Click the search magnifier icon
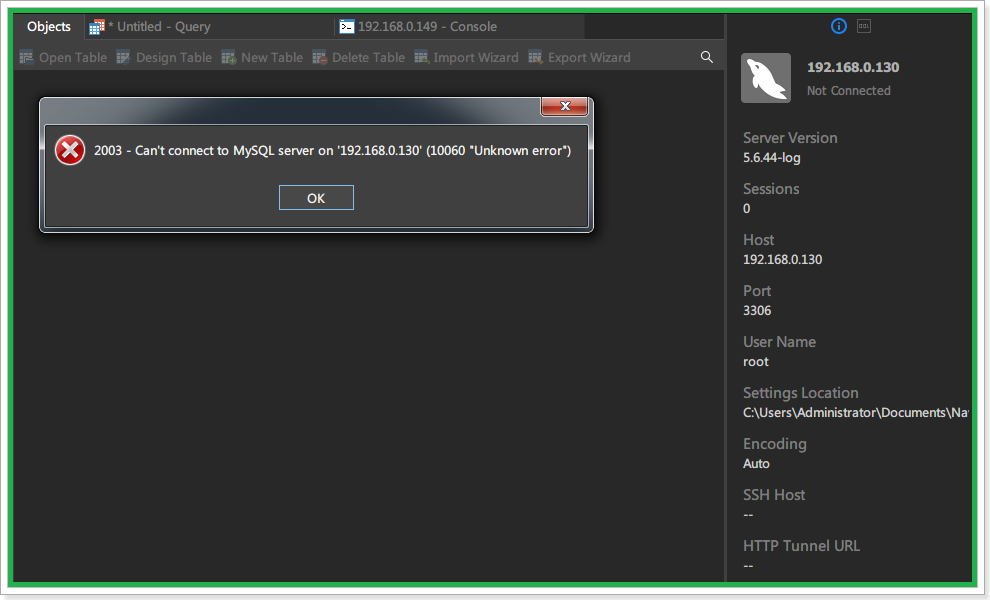This screenshot has height=600, width=990. [x=707, y=57]
